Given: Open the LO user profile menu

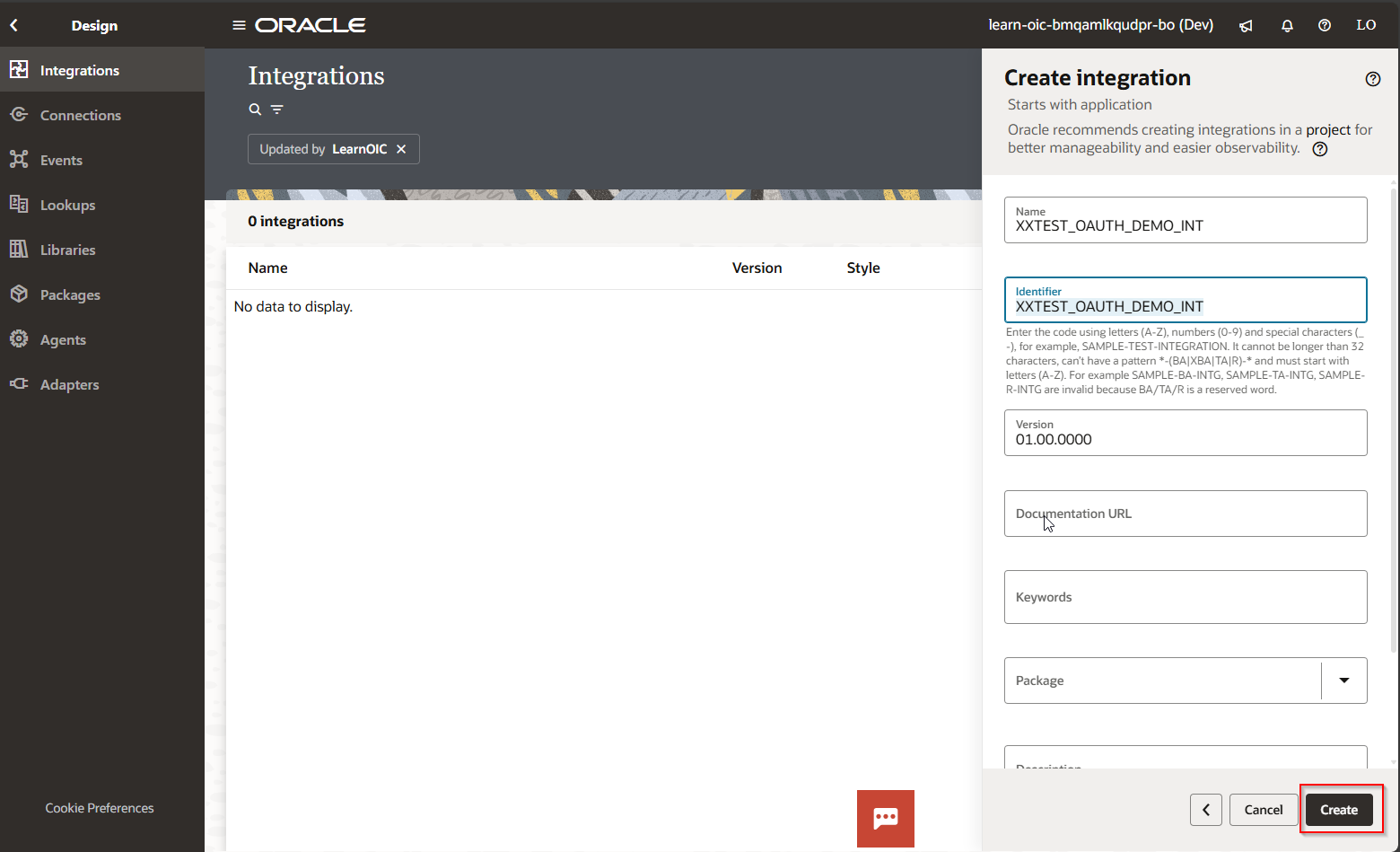Looking at the screenshot, I should click(1366, 25).
